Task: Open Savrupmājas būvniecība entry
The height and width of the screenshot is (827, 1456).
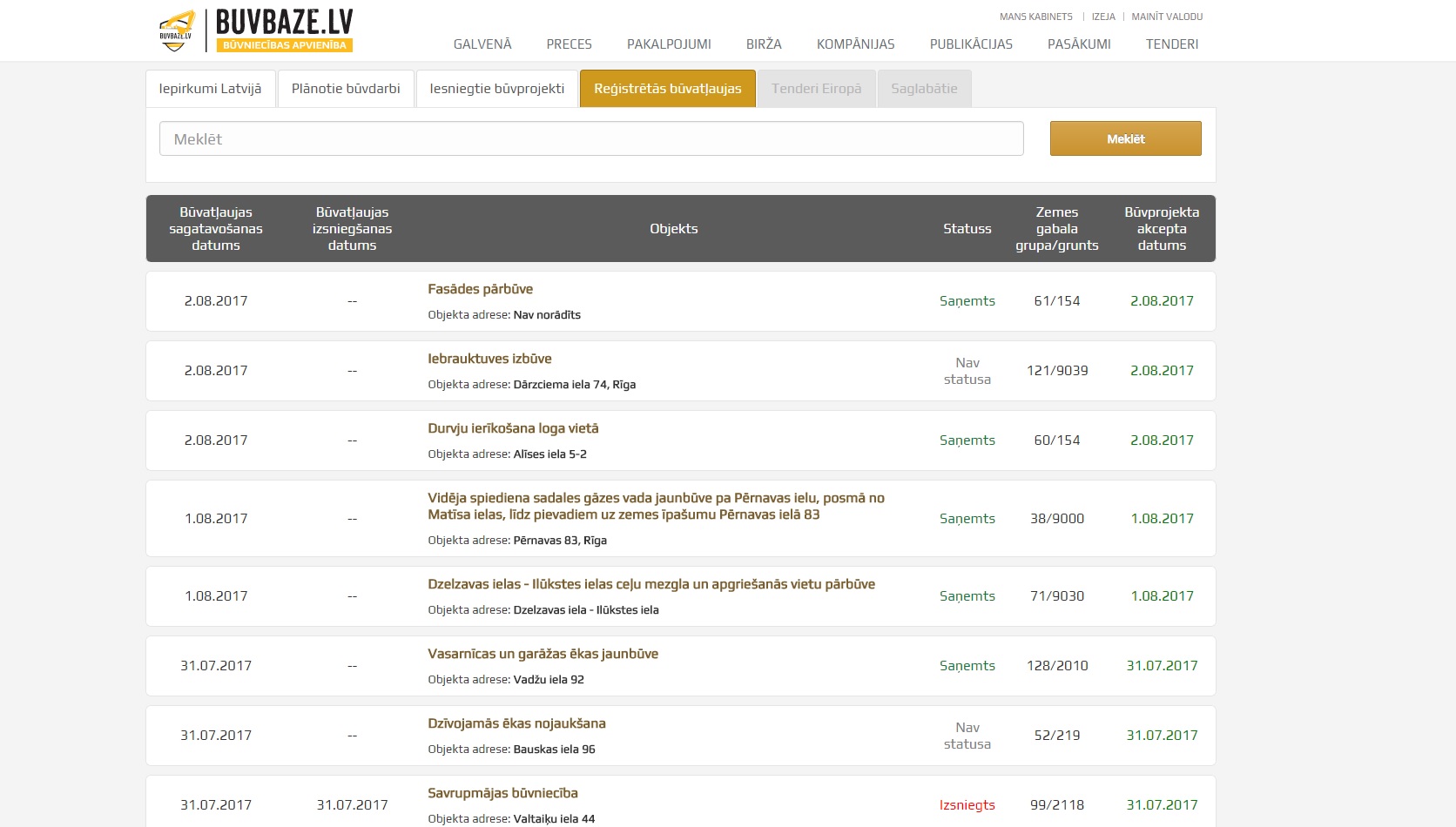Action: click(x=502, y=793)
